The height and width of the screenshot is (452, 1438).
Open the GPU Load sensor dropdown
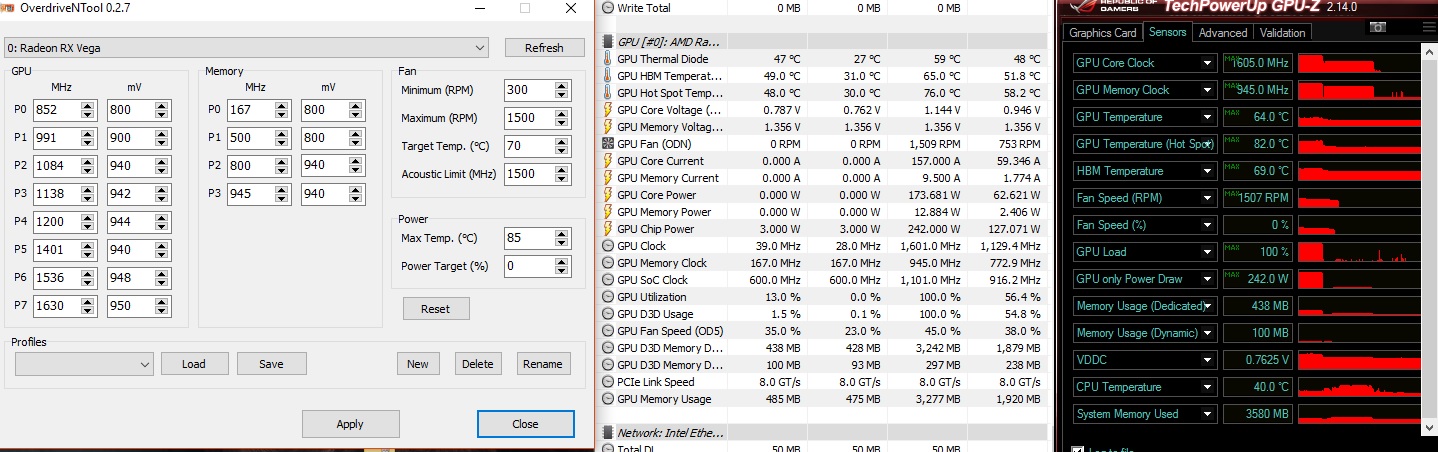[x=1208, y=252]
